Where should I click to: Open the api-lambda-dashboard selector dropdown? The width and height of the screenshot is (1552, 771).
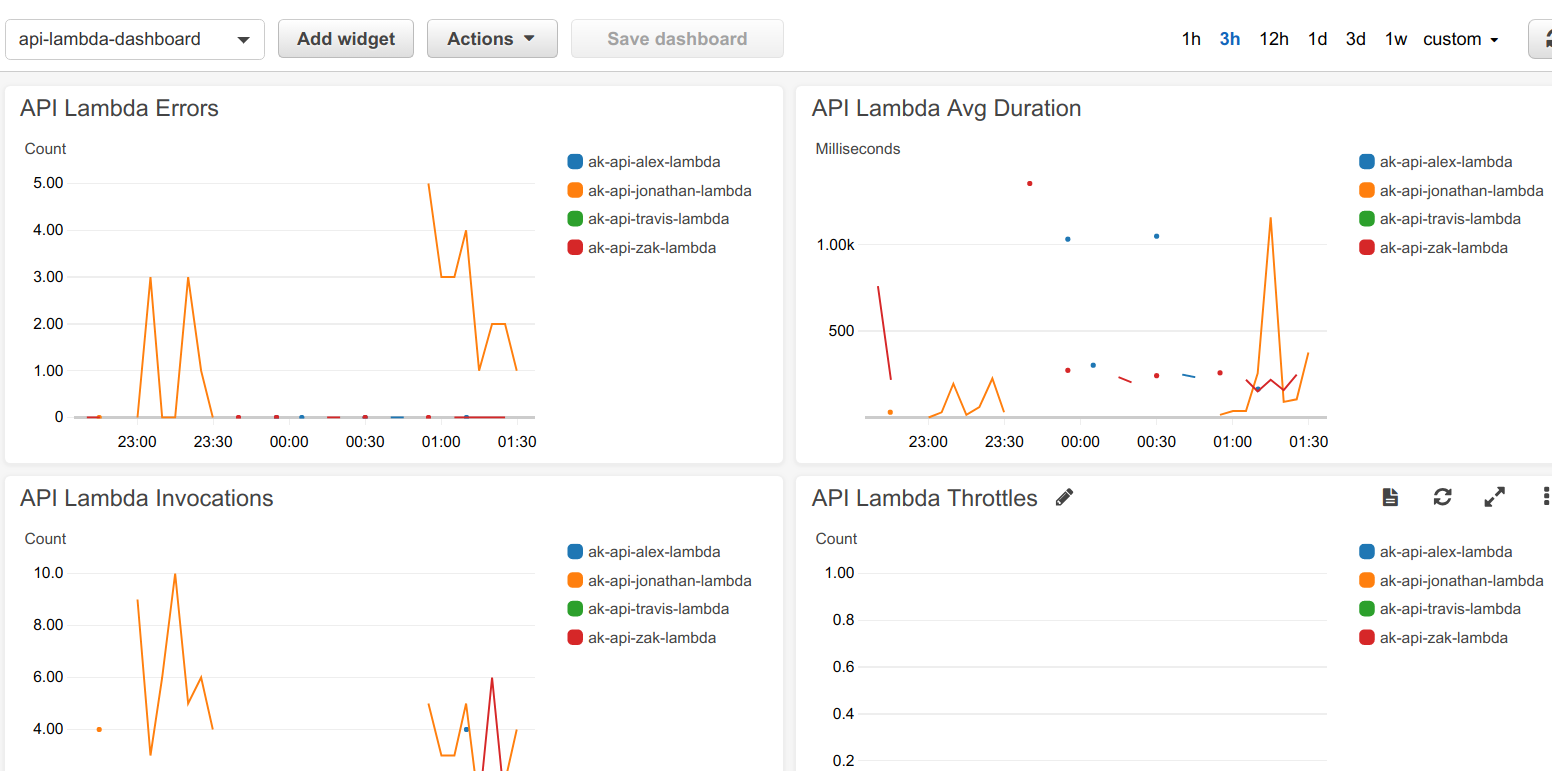[x=135, y=38]
